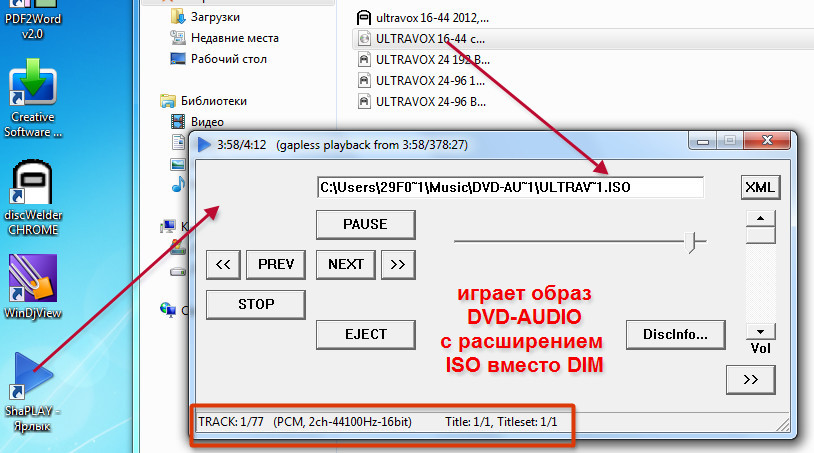The image size is (814, 453).
Task: Click the music note library icon
Action: tap(178, 184)
